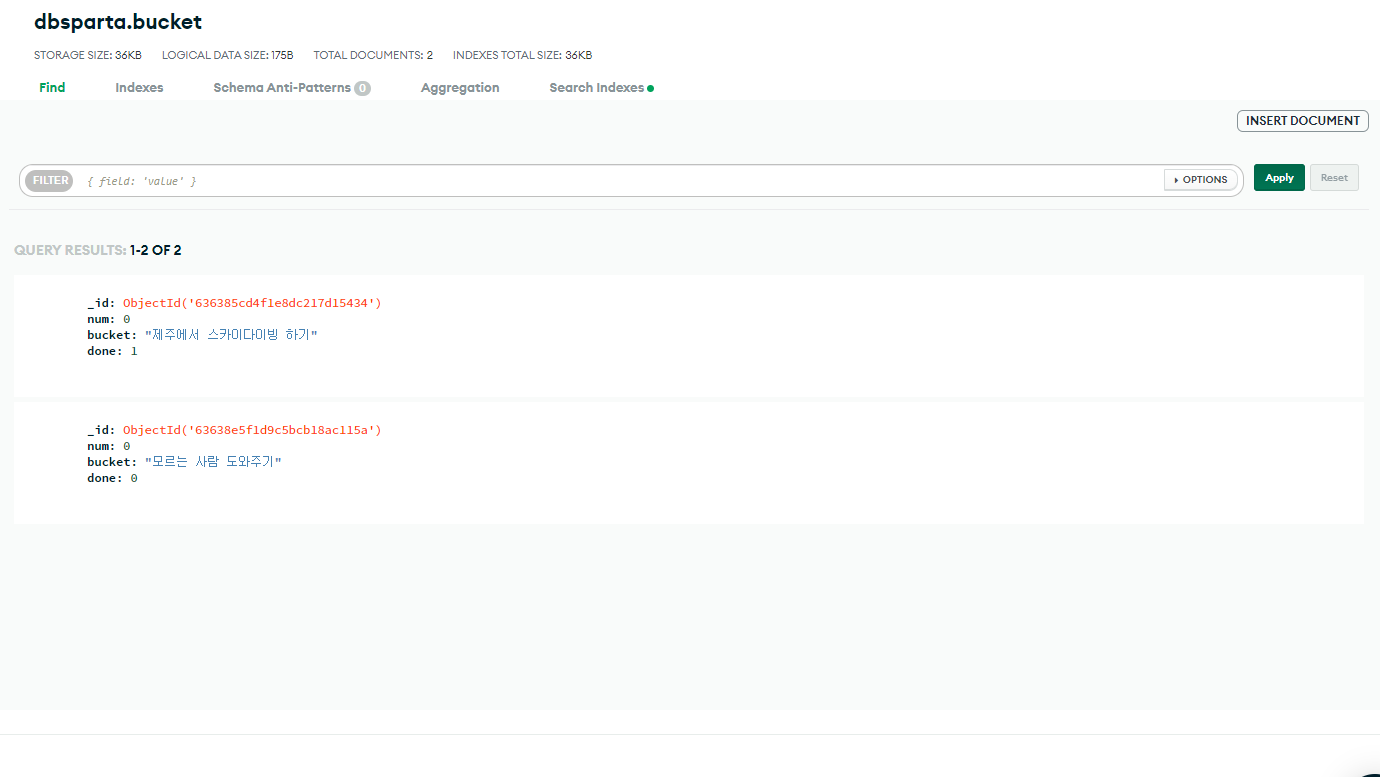Click the LOGICAL DATA SIZE: 175B stat
The width and height of the screenshot is (1380, 777).
228,55
